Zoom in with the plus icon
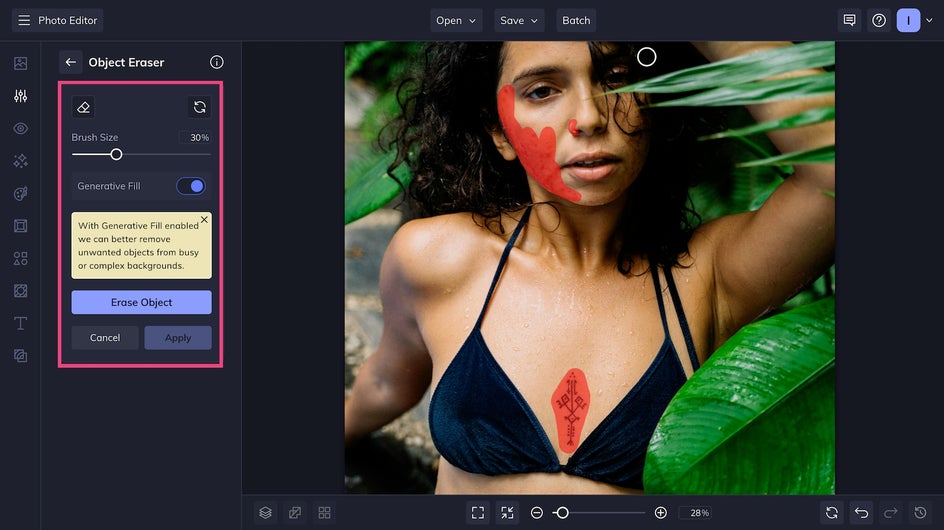 pos(660,513)
